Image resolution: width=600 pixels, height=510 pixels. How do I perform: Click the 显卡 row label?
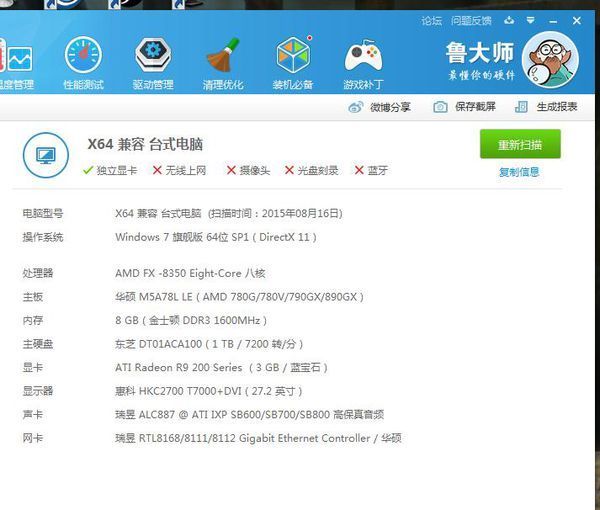point(33,368)
